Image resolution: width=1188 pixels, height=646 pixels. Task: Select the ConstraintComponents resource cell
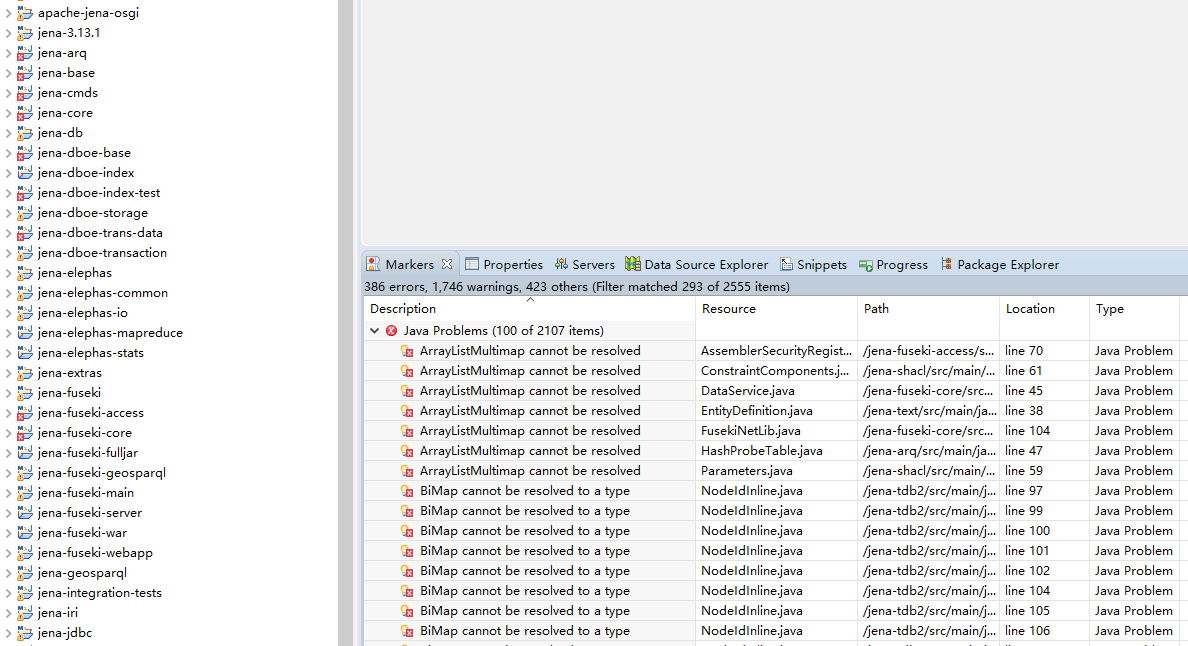click(x=775, y=371)
